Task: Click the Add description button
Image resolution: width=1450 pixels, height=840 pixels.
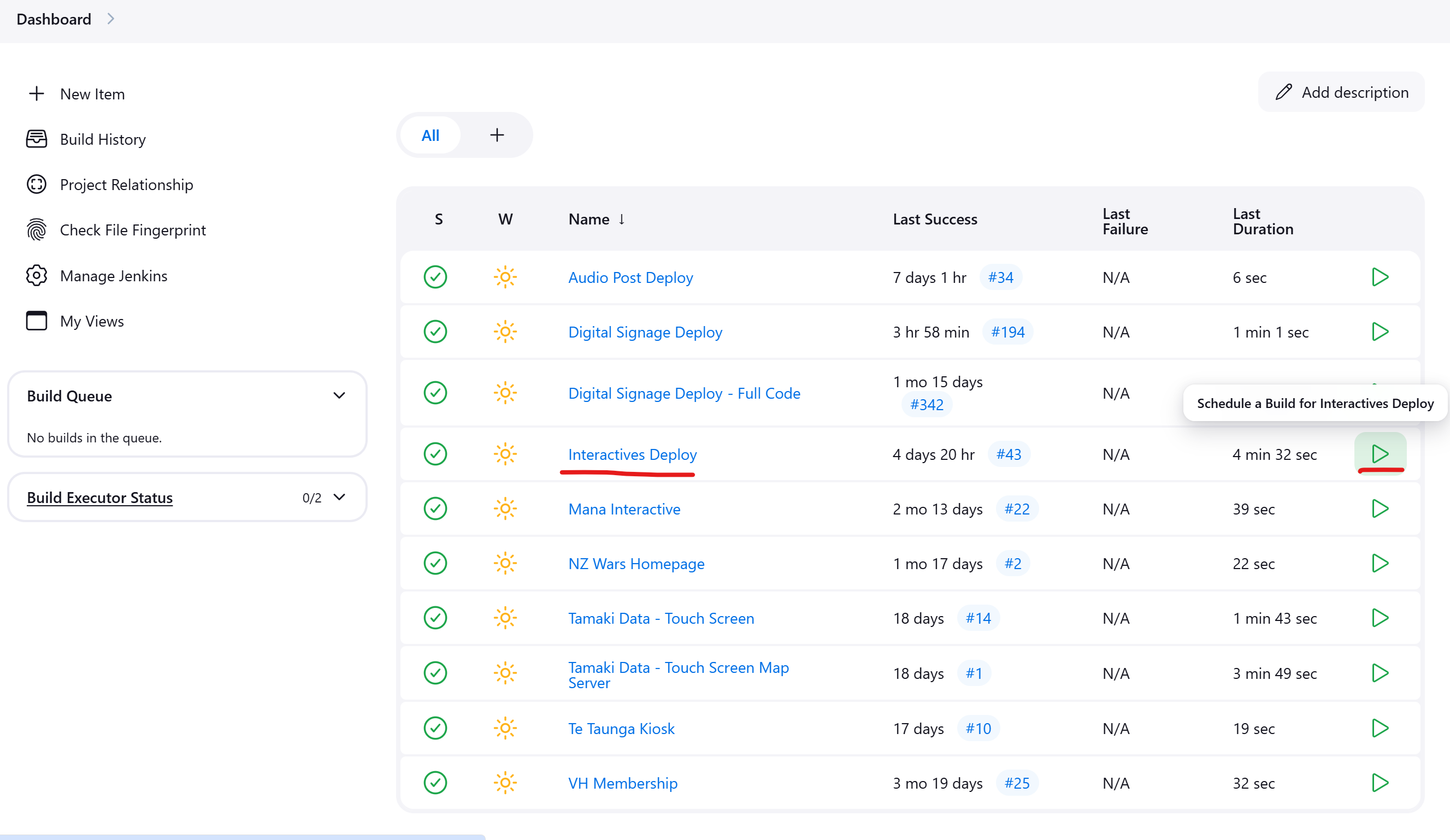Action: (1341, 92)
